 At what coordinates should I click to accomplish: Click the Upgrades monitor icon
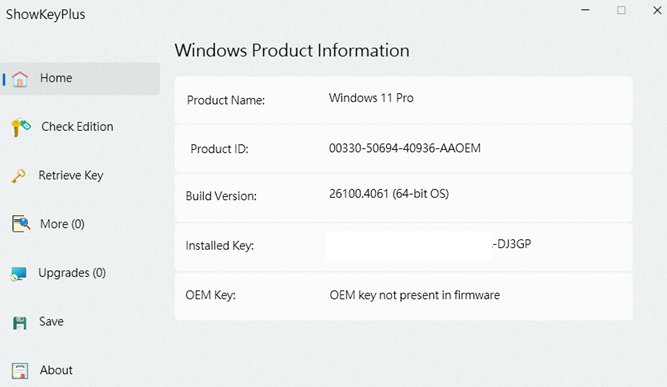coord(19,274)
